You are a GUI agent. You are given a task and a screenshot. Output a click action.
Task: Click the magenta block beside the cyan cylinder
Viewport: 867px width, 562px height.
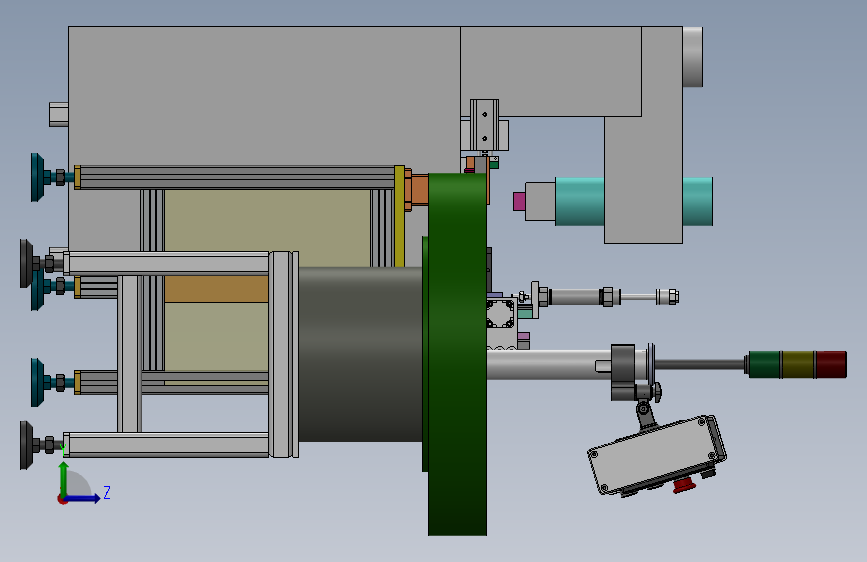click(x=519, y=201)
